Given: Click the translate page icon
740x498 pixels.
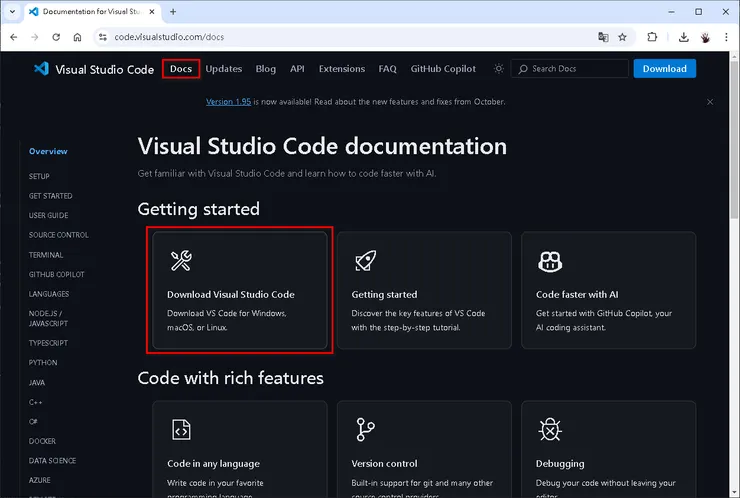Looking at the screenshot, I should [603, 37].
